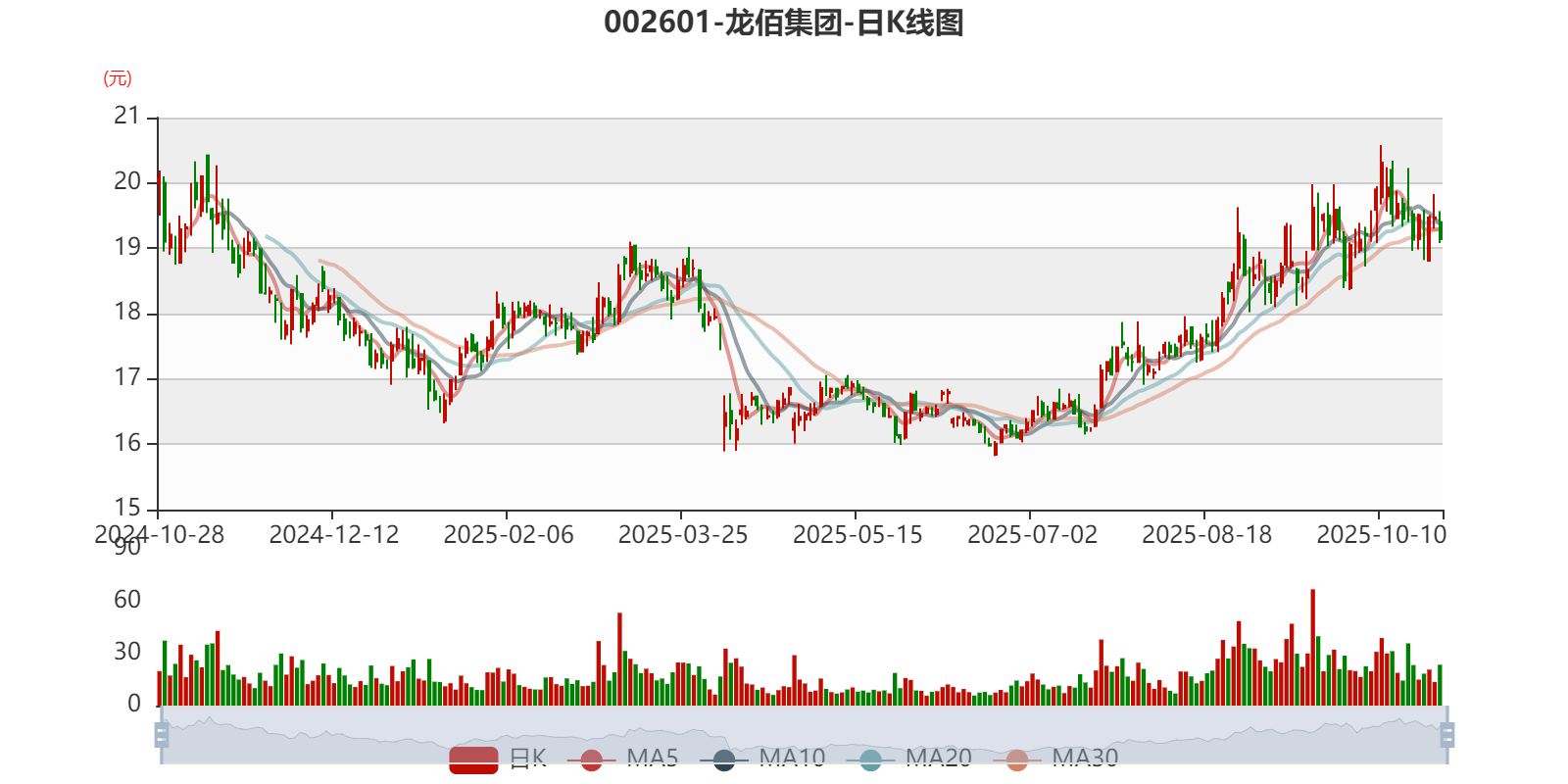
Task: Click the middle of the data zoom range bar
Action: click(x=805, y=734)
